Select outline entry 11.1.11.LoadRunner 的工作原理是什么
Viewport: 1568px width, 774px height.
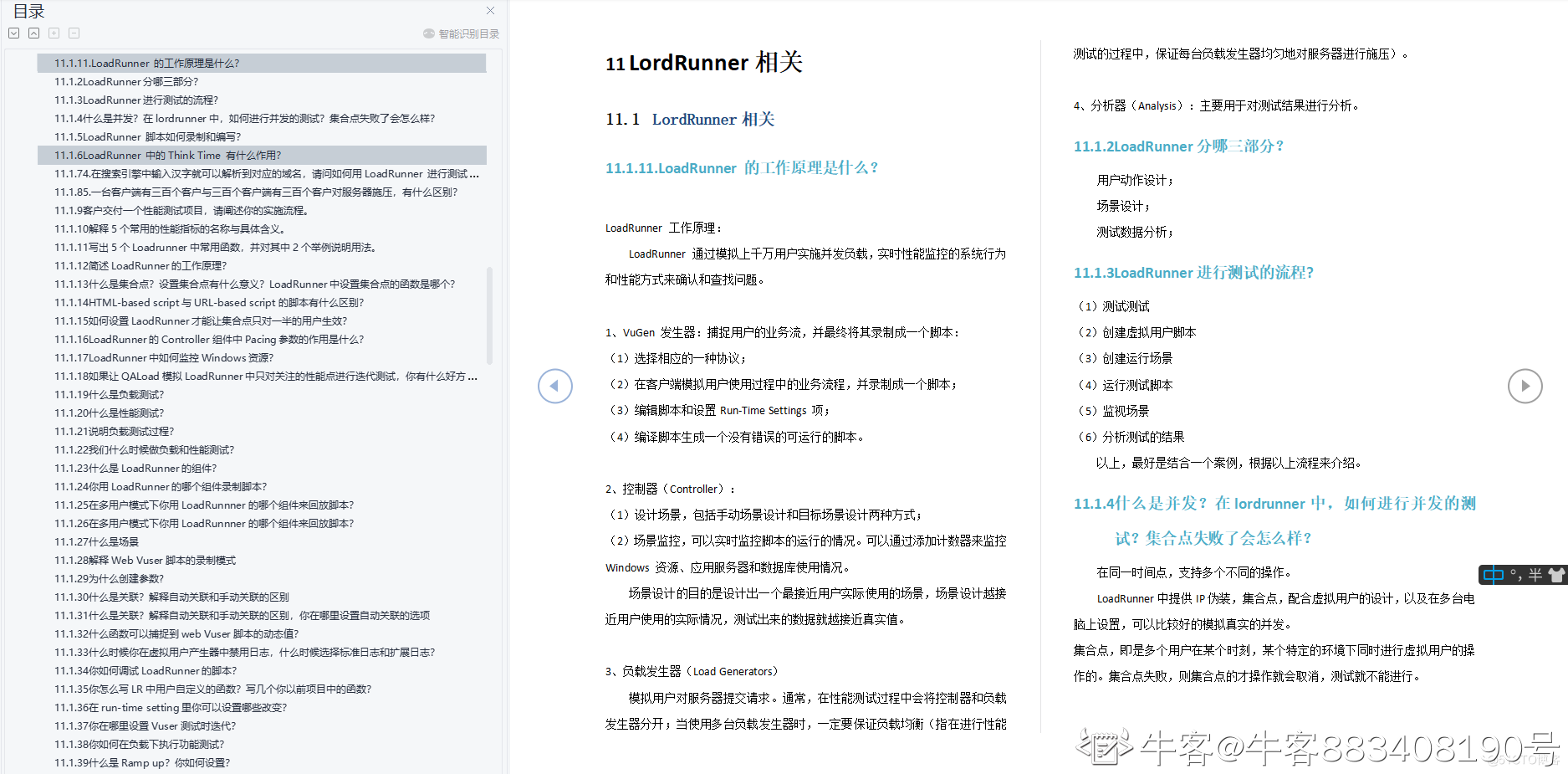(x=147, y=64)
